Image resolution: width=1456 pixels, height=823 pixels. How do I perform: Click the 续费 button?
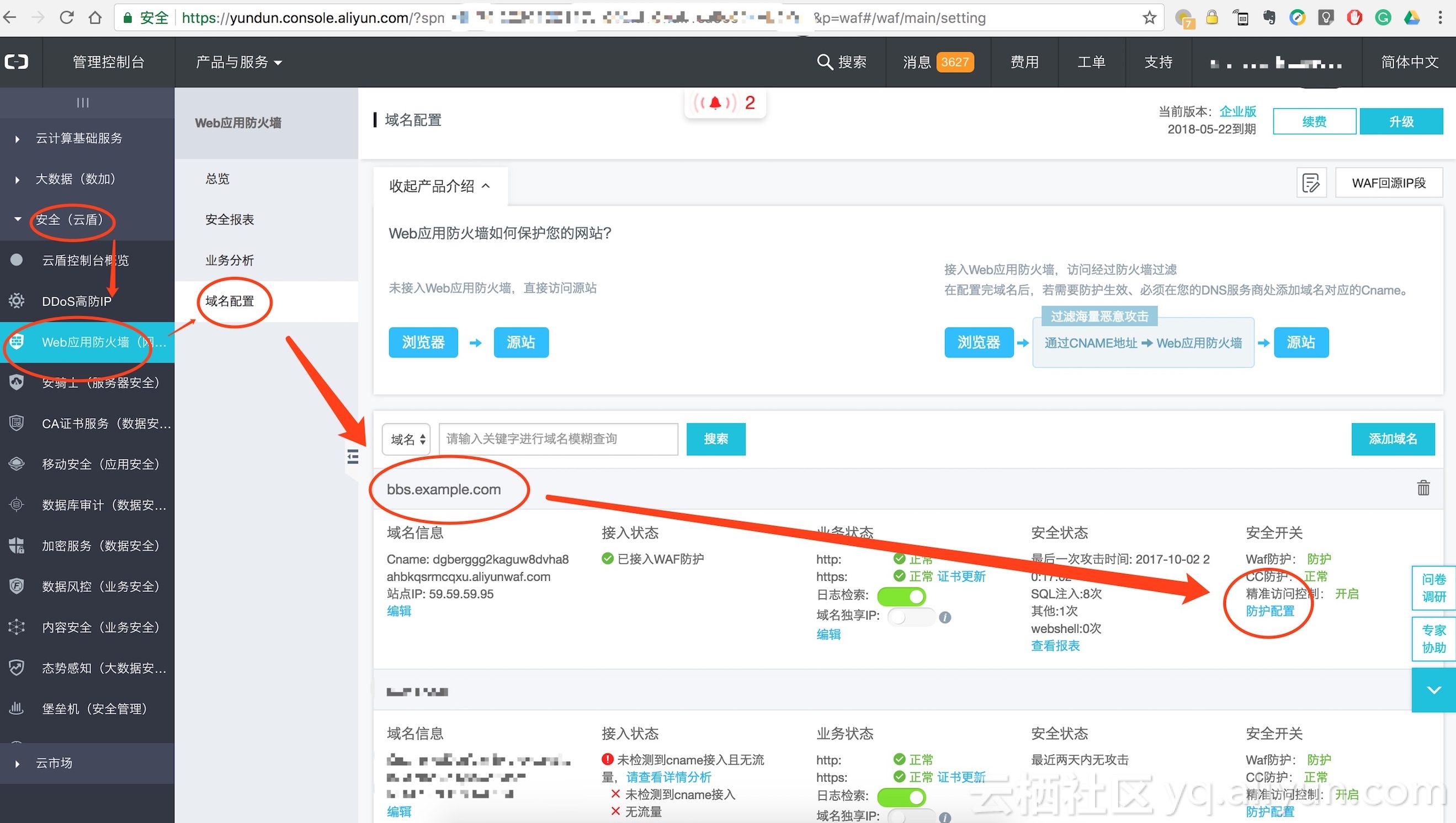(x=1314, y=121)
